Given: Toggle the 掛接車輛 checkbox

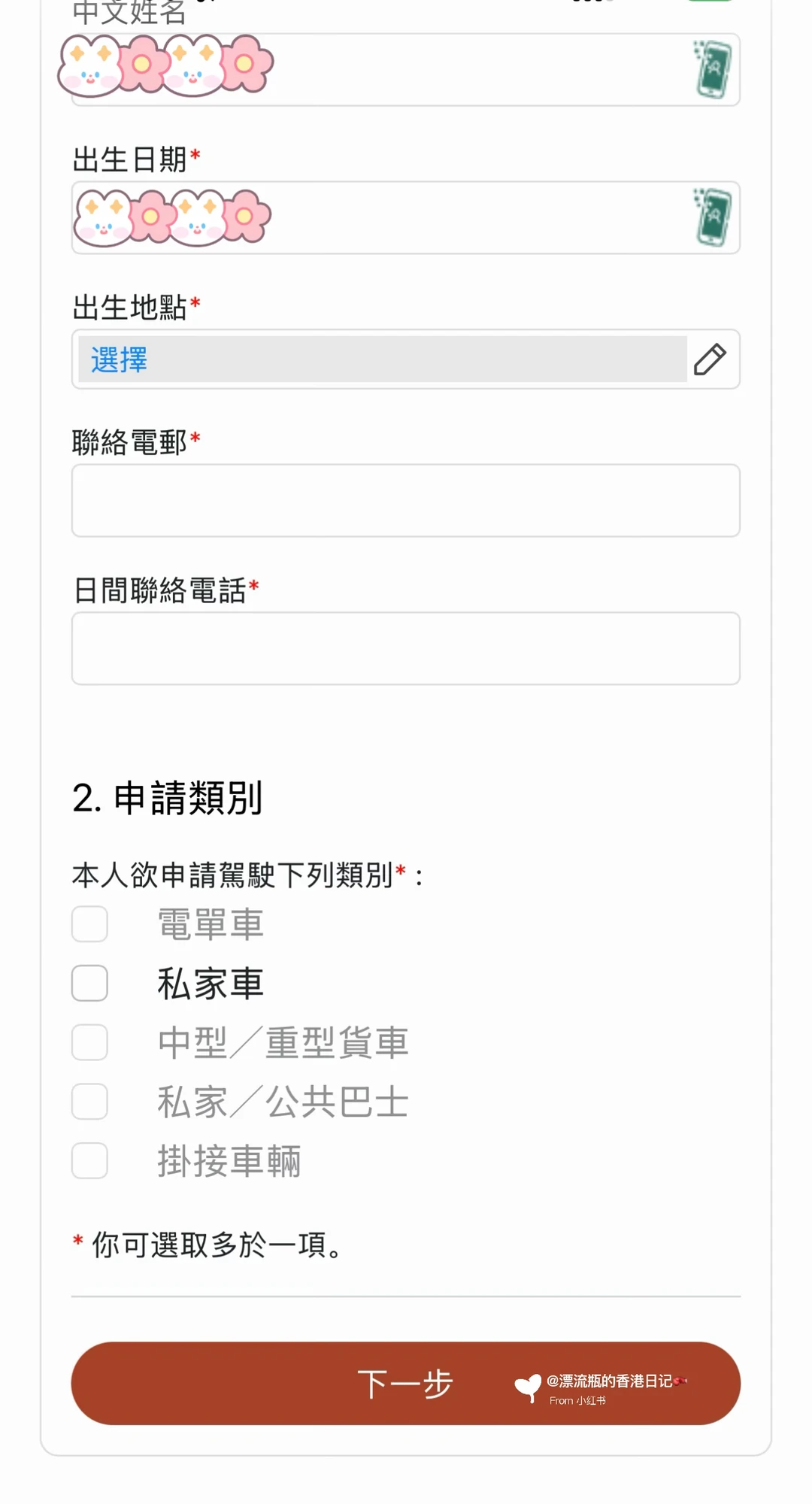Looking at the screenshot, I should (x=89, y=1161).
